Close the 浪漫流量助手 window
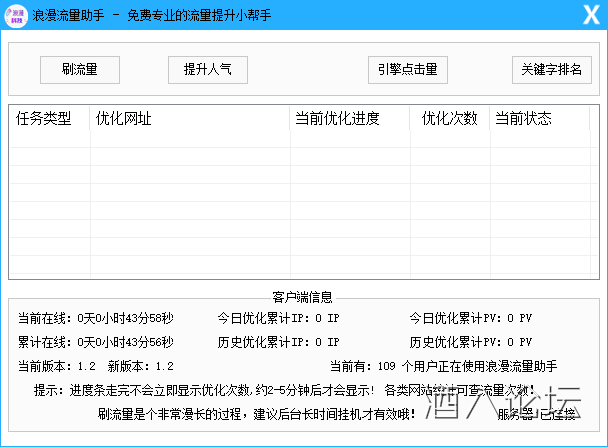The image size is (608, 447). coord(591,17)
